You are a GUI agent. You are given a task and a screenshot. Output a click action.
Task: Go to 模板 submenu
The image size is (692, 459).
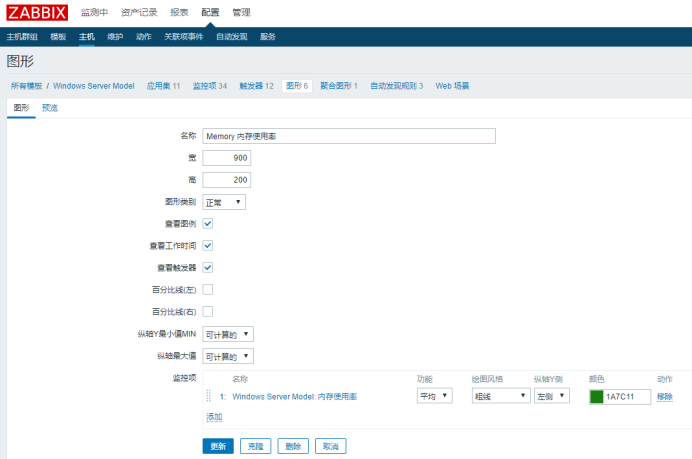point(58,37)
